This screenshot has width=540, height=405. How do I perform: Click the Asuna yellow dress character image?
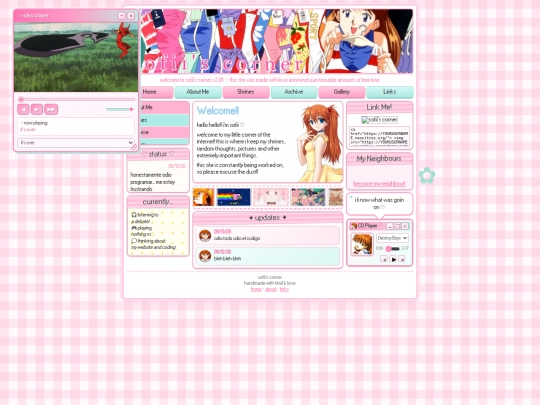(320, 143)
